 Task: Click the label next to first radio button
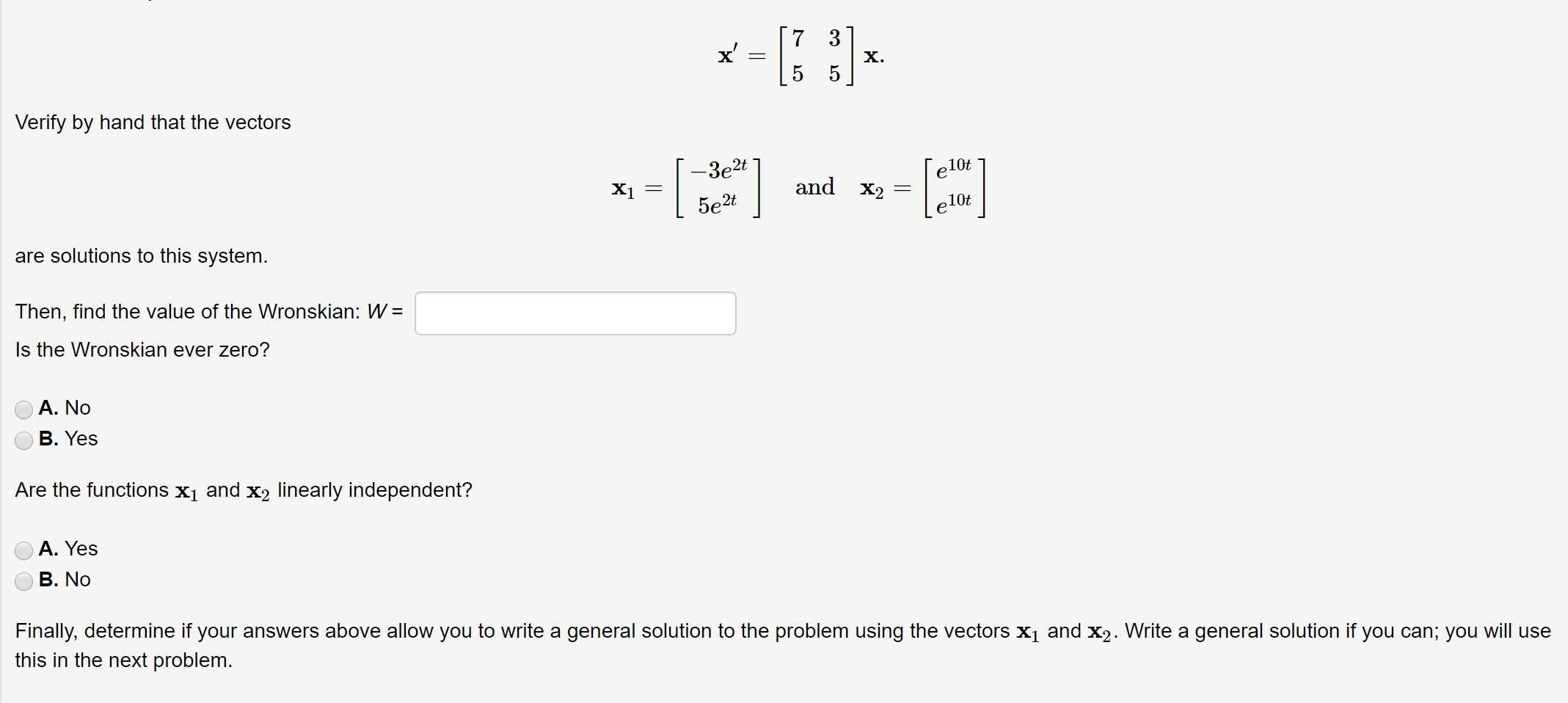point(65,409)
